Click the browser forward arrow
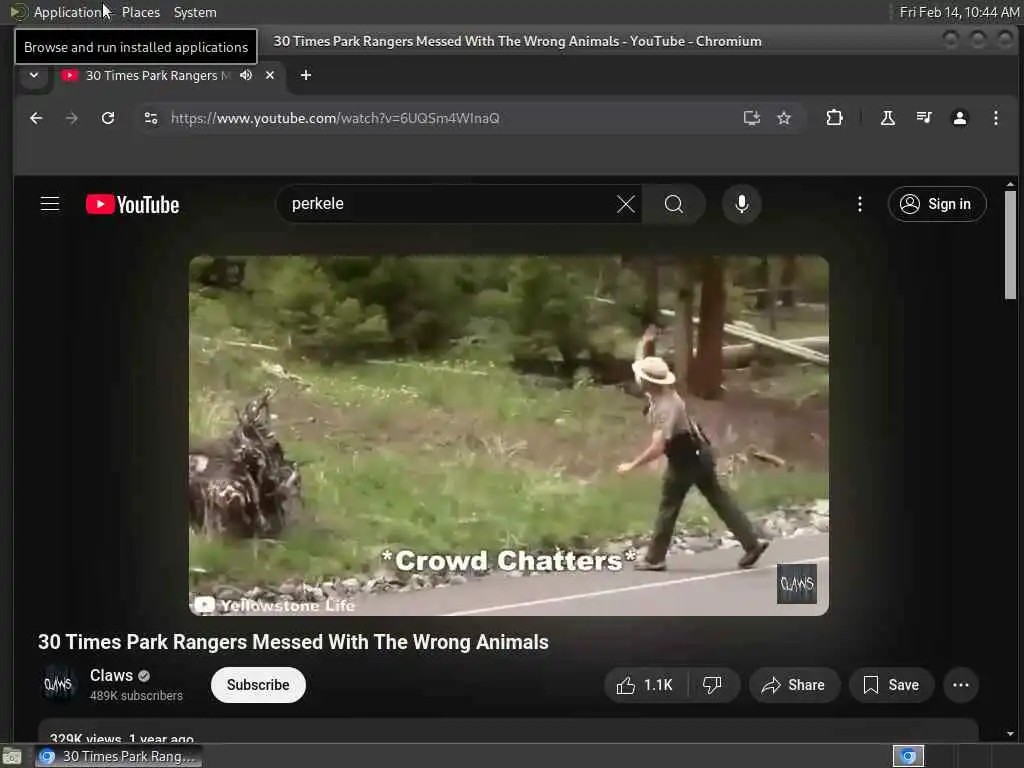 tap(72, 118)
